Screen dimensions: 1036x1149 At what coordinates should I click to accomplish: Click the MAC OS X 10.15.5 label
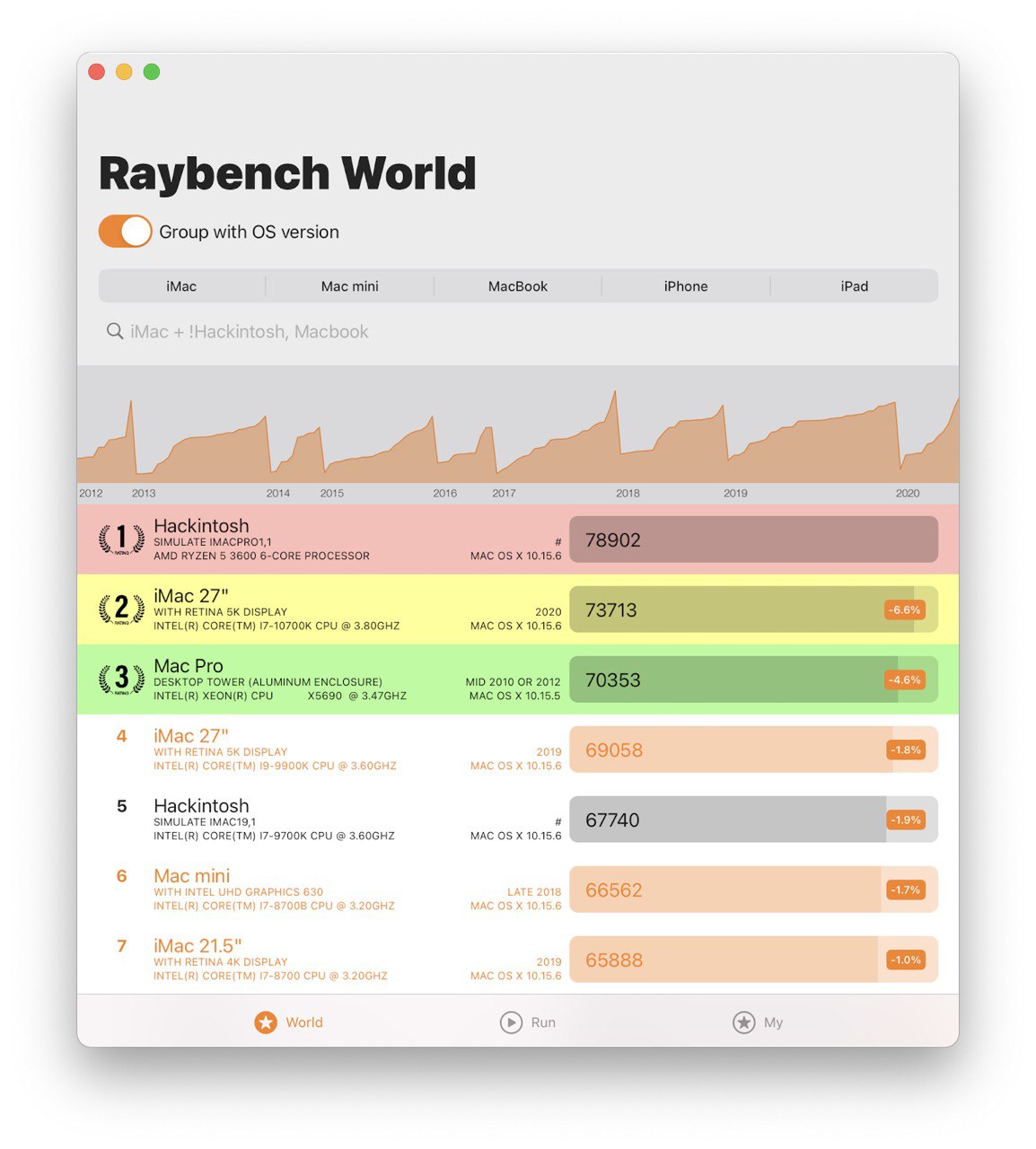point(515,696)
